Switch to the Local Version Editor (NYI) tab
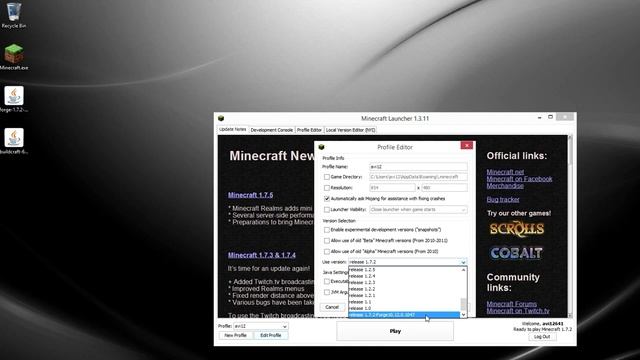The image size is (640, 360). point(351,130)
